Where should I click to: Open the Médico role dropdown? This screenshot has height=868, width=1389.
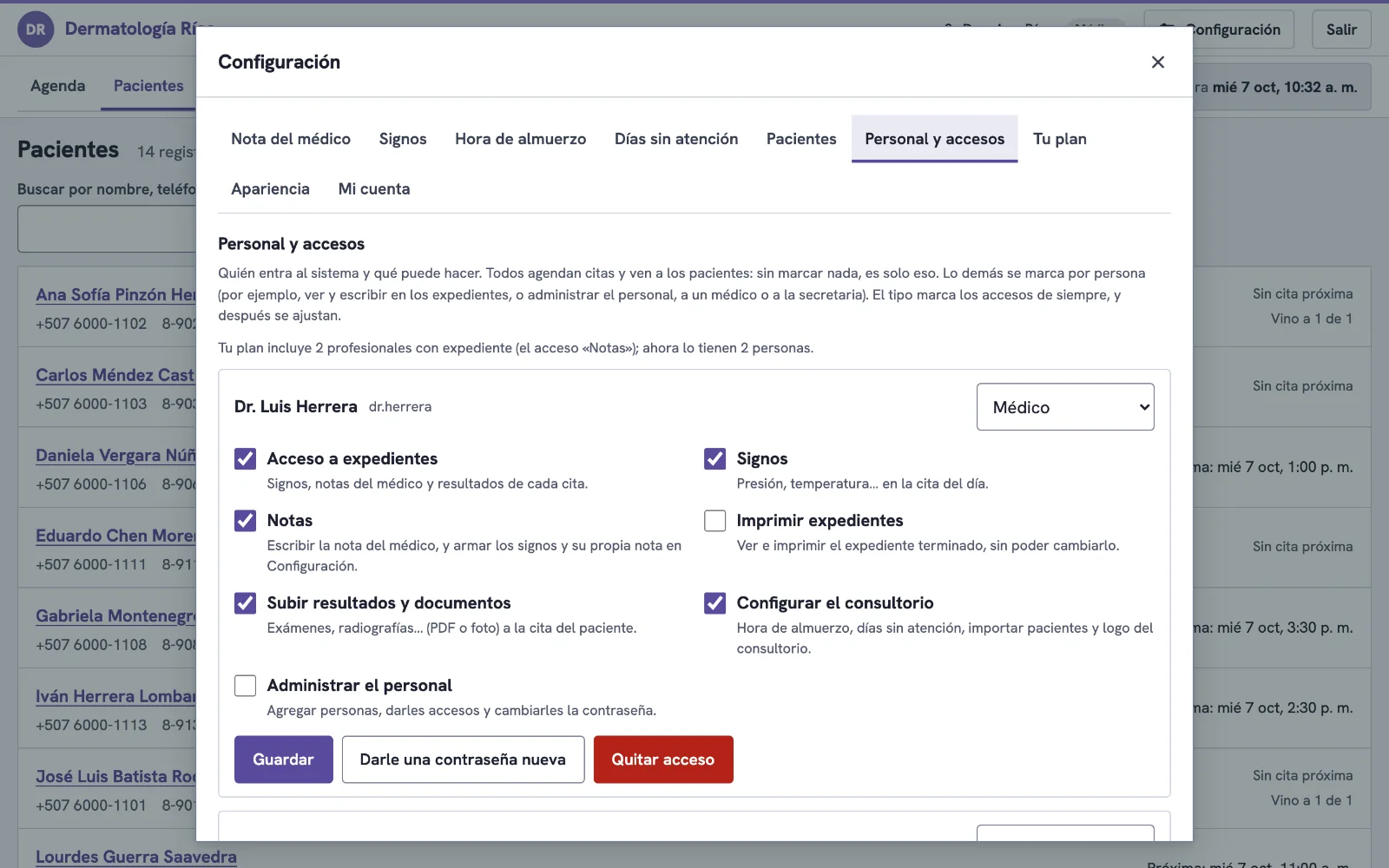point(1065,407)
